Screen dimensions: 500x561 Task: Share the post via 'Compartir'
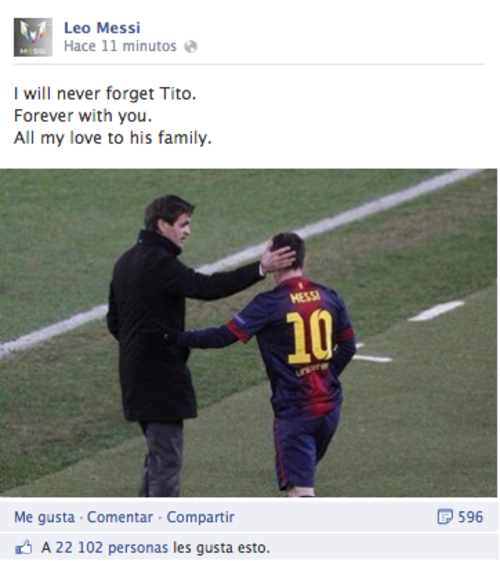click(x=201, y=517)
